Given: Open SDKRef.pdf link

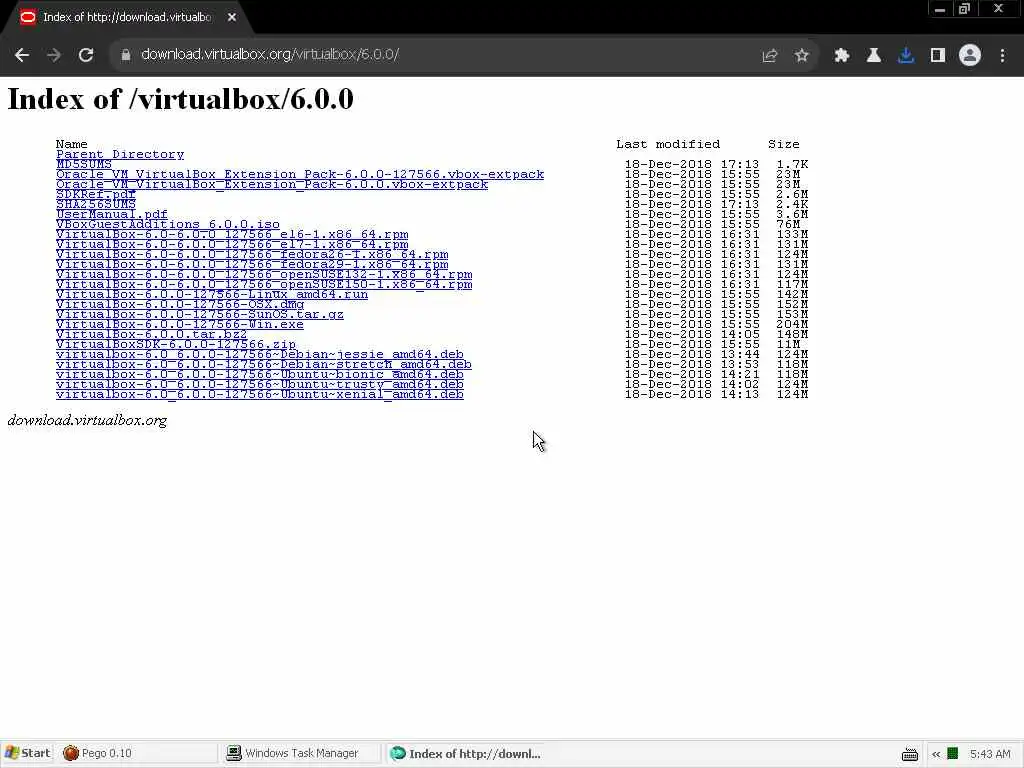Looking at the screenshot, I should click(x=96, y=194).
